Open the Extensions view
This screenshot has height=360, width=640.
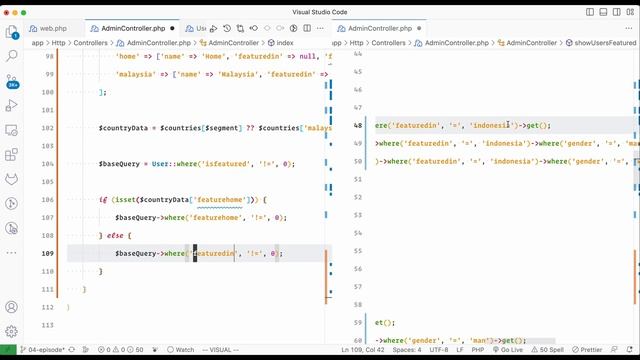(x=11, y=155)
